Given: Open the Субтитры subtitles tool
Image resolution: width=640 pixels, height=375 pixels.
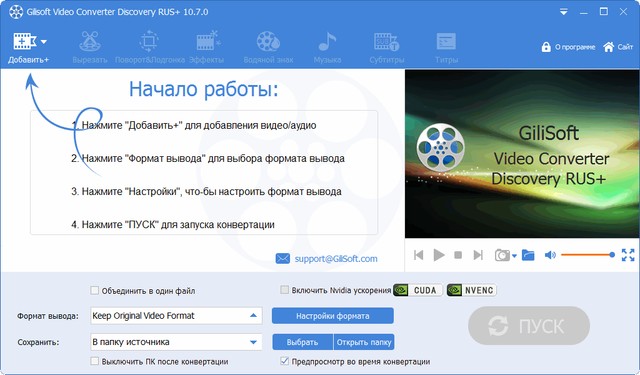Looking at the screenshot, I should pyautogui.click(x=387, y=47).
